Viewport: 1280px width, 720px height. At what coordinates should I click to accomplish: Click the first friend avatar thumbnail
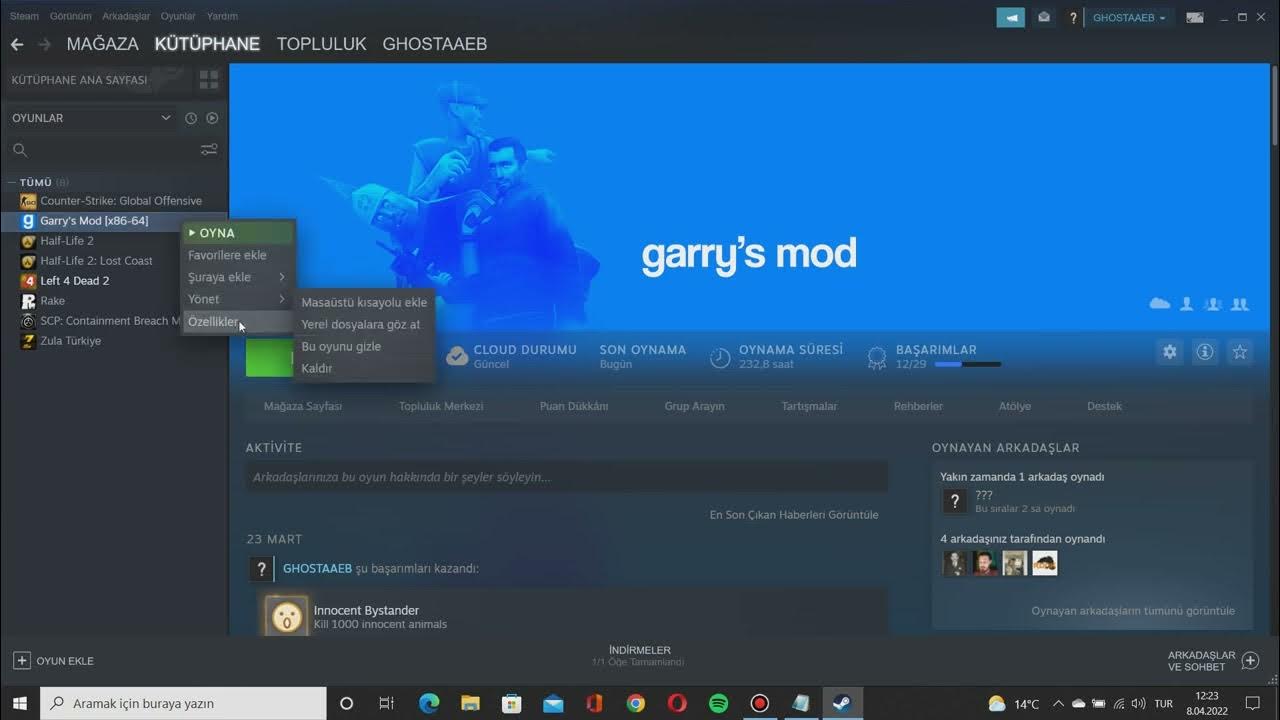955,563
